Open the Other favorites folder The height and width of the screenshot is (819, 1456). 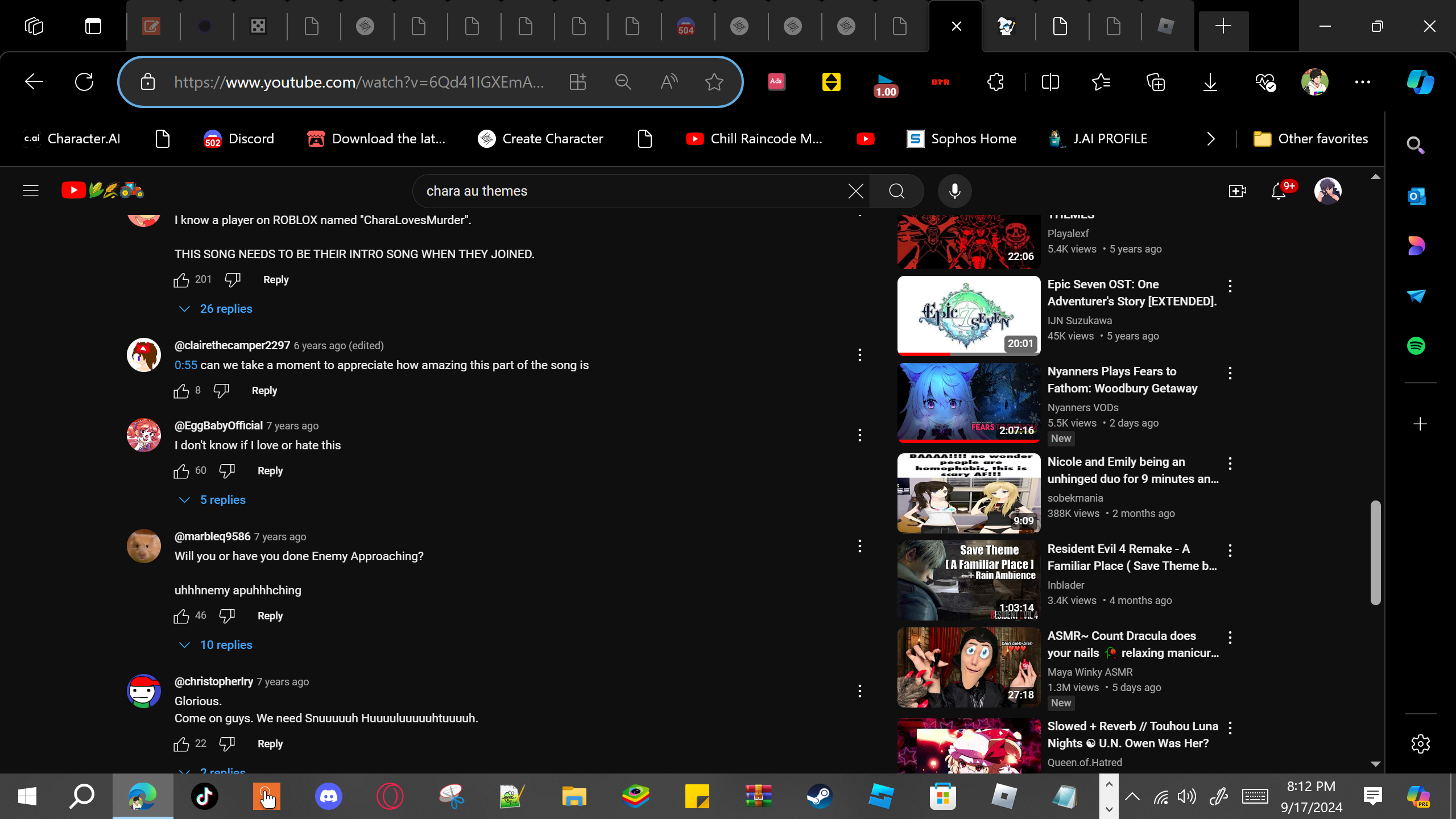1310,139
